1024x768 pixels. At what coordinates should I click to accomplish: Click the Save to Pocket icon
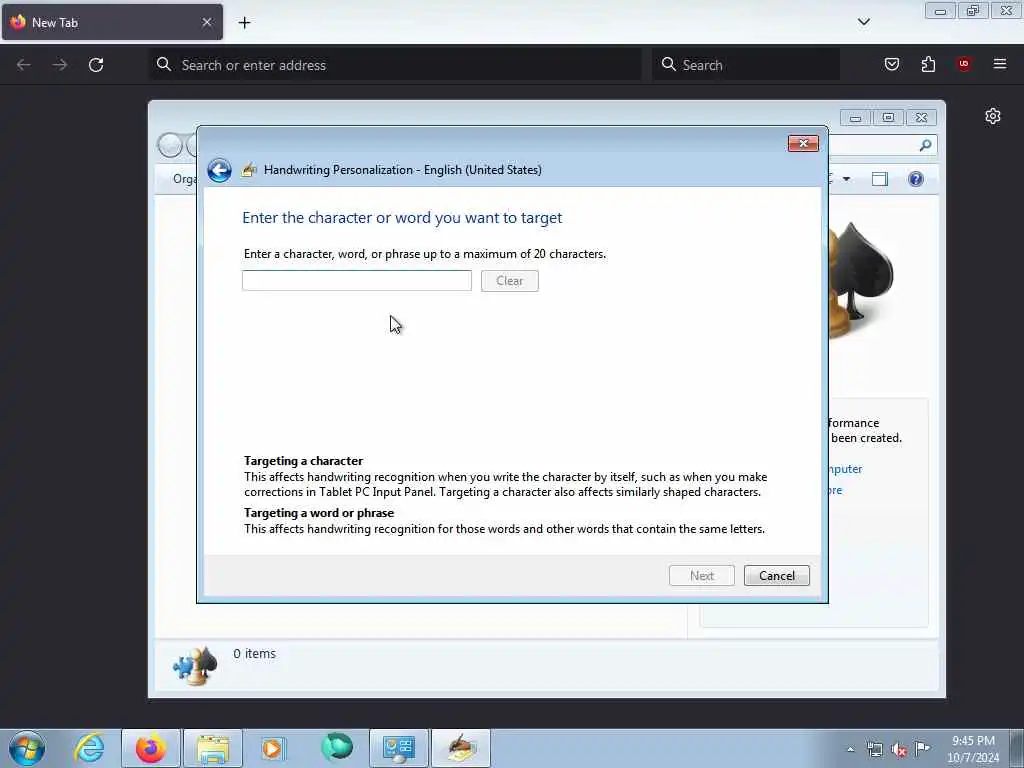point(891,64)
